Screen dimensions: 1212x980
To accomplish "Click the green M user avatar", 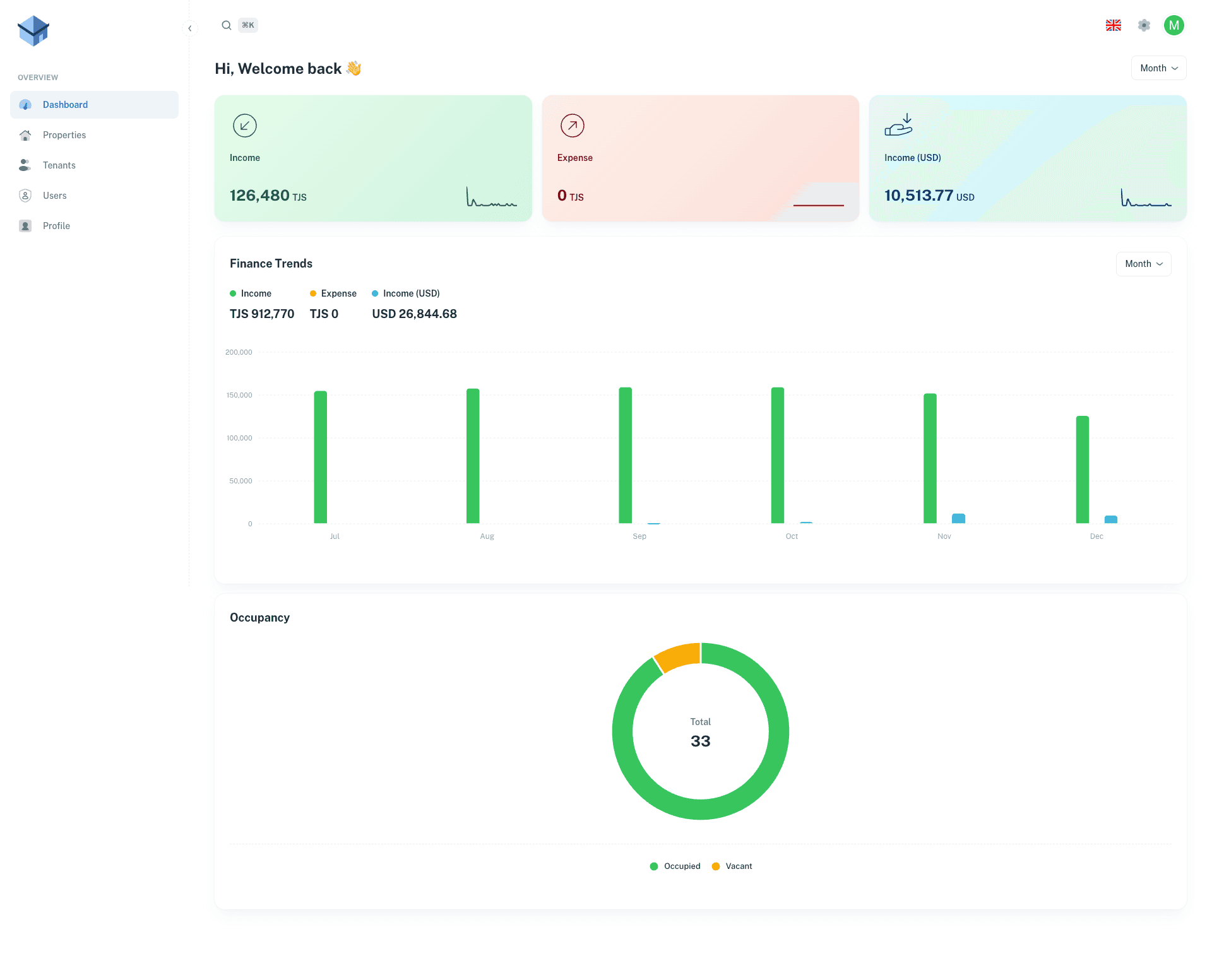I will [1173, 25].
